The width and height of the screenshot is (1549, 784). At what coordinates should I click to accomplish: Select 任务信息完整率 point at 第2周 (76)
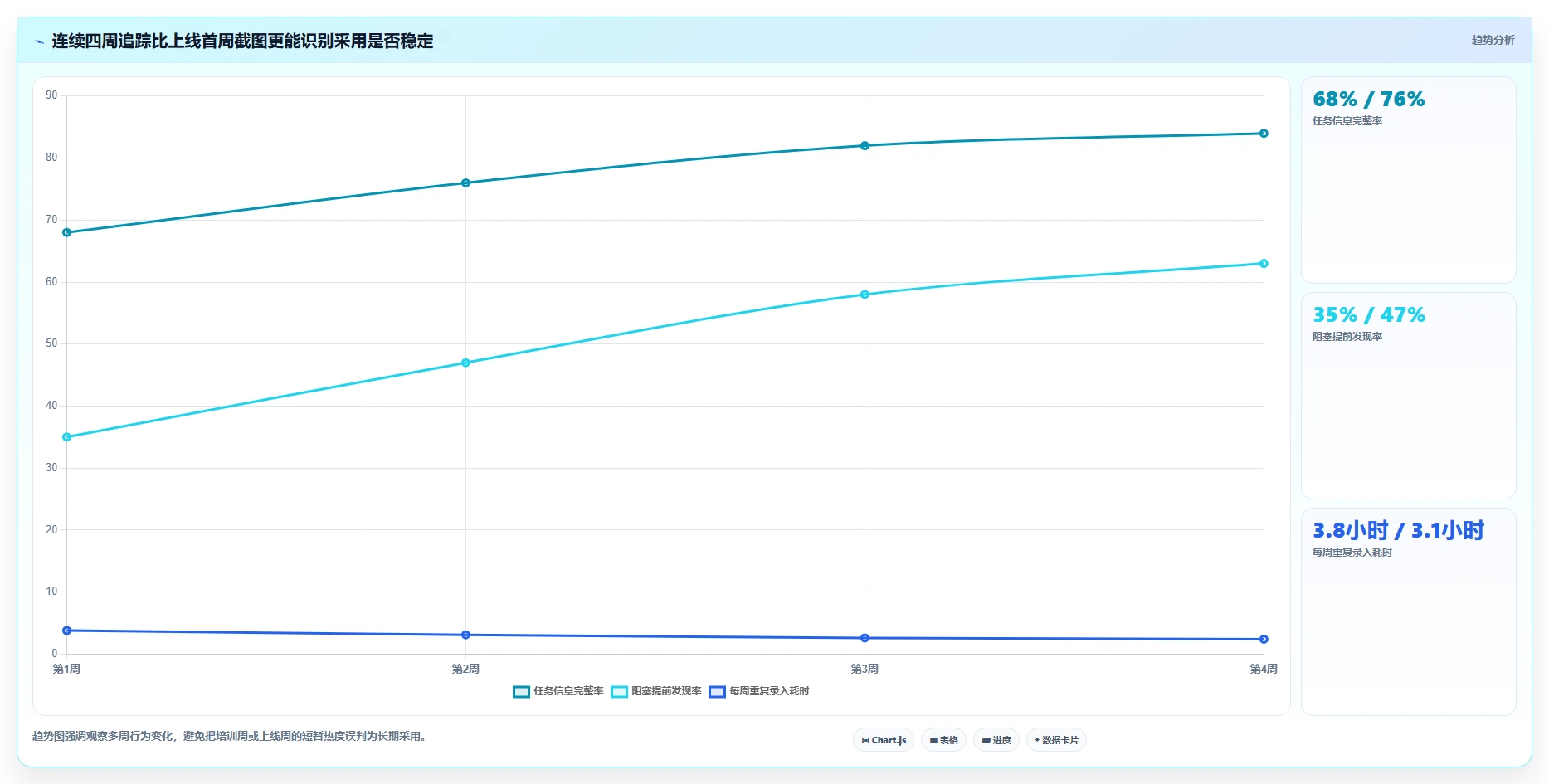(465, 183)
